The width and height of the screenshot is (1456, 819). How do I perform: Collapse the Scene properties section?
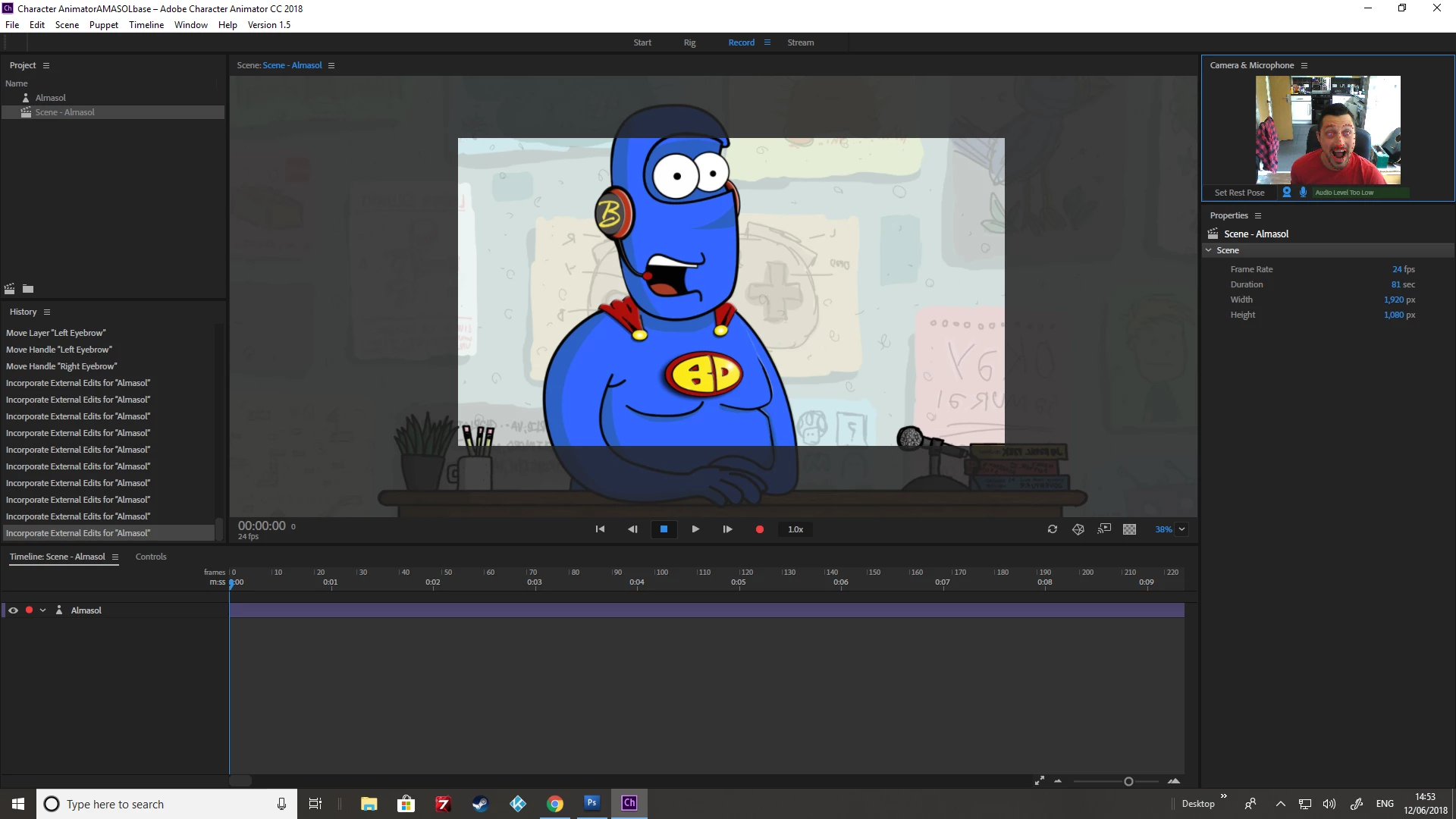(x=1209, y=250)
